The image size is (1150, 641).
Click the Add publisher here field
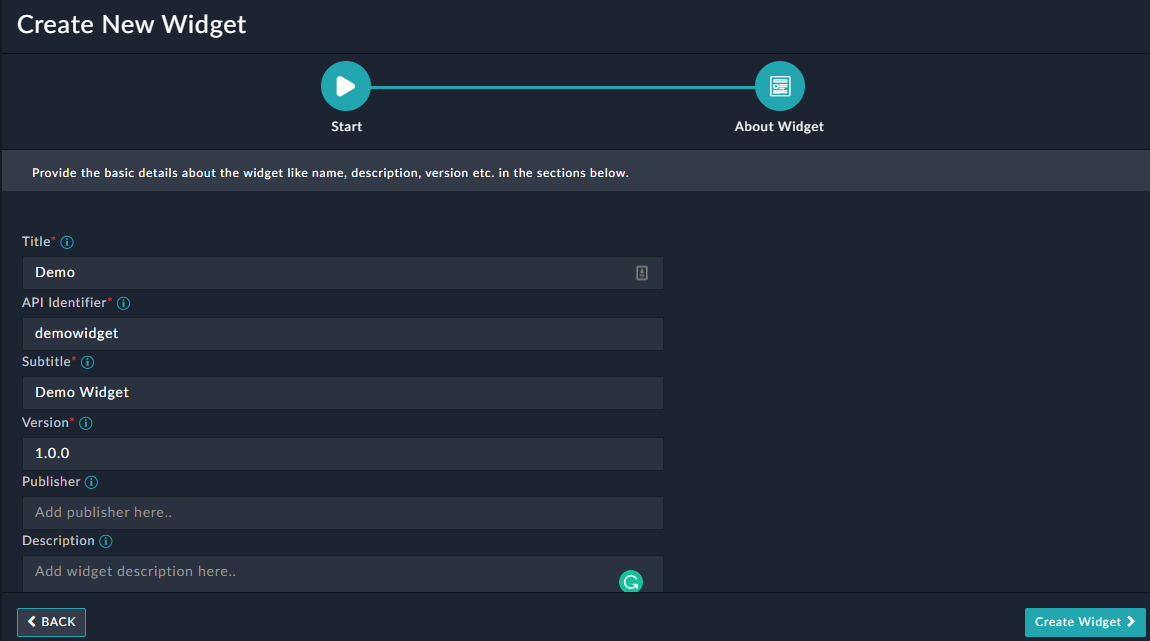[x=300, y=512]
